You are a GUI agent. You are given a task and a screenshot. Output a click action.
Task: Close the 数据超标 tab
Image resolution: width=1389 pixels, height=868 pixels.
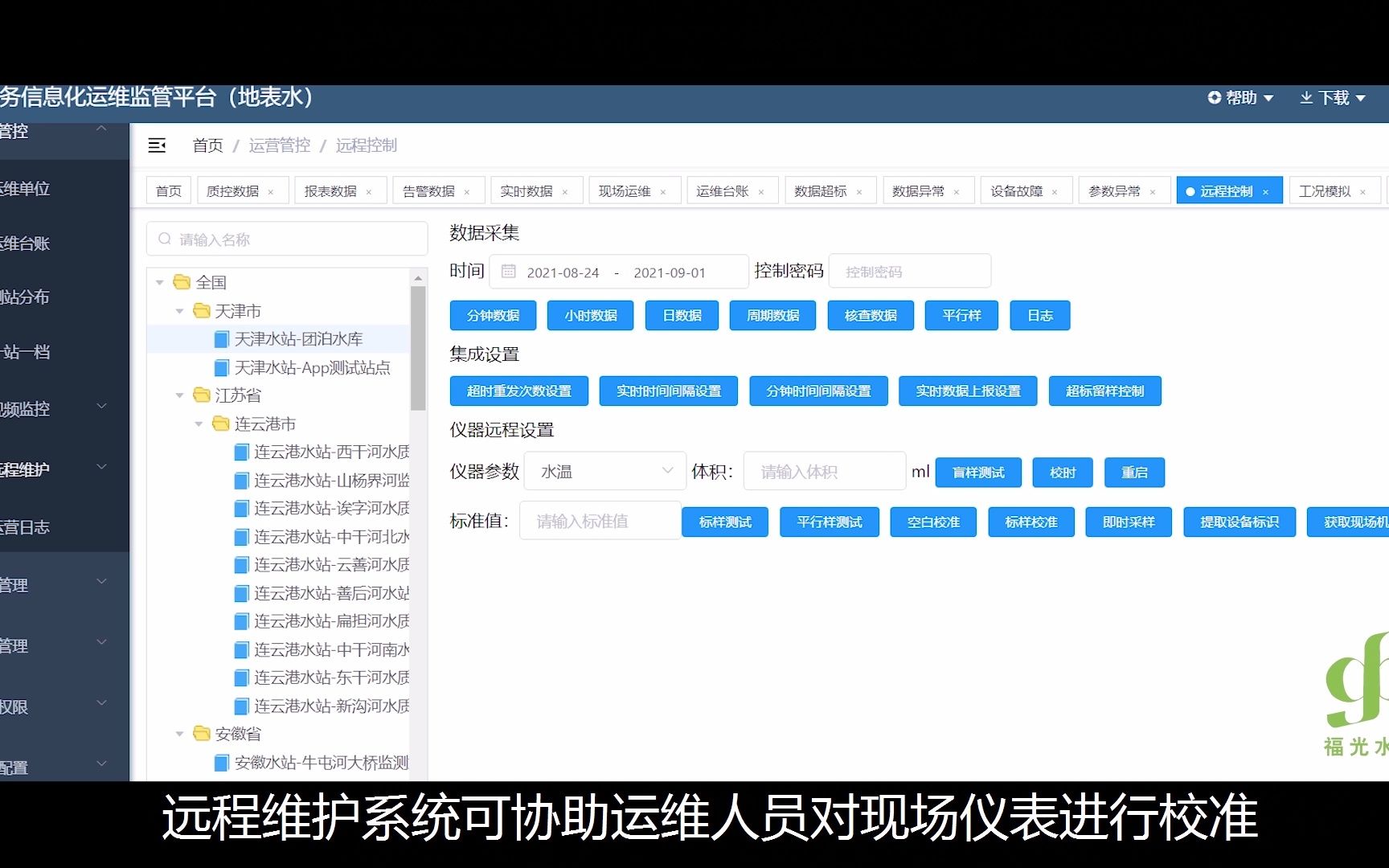pyautogui.click(x=859, y=192)
